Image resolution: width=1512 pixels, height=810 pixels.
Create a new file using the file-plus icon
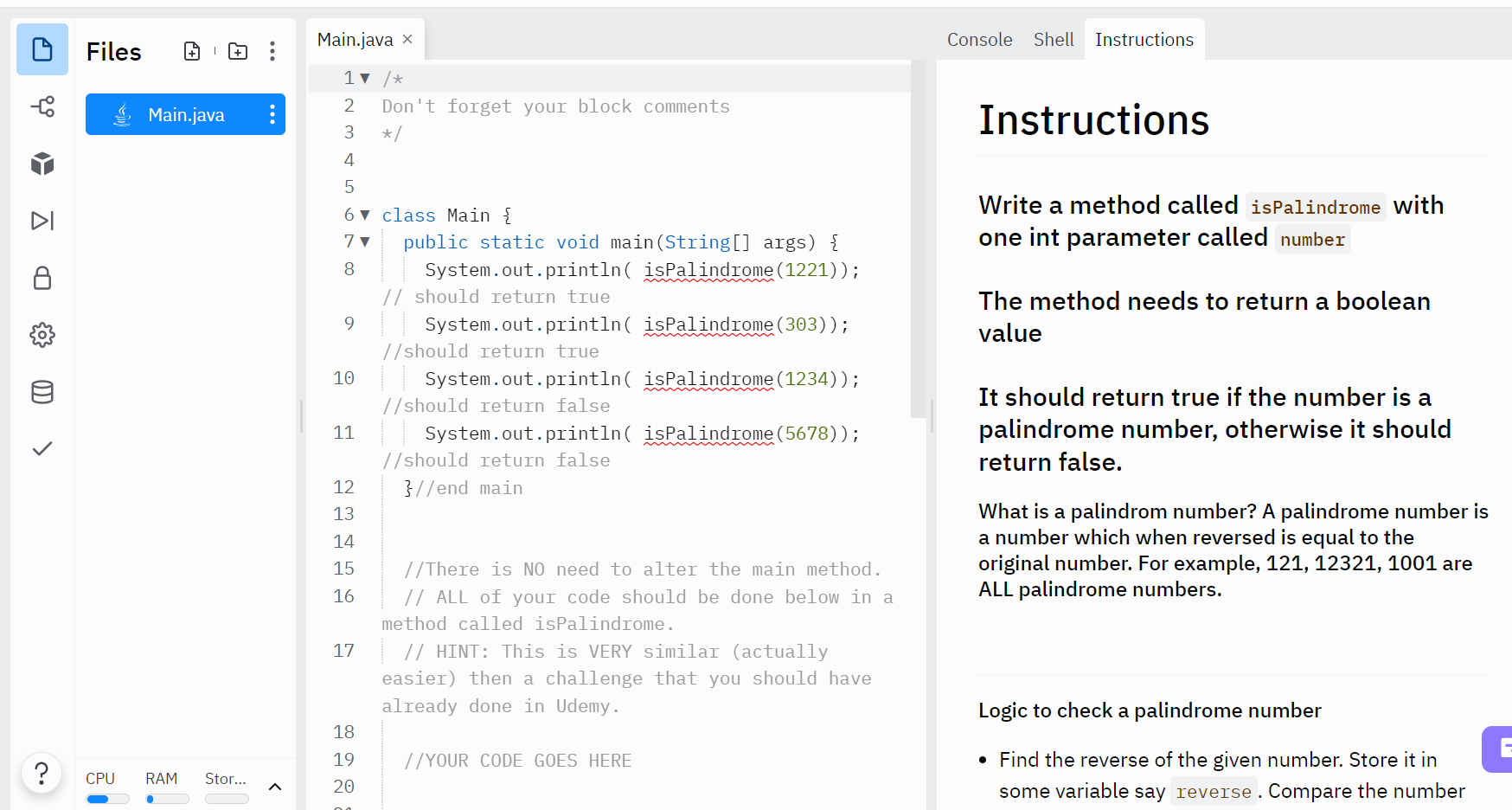(192, 51)
